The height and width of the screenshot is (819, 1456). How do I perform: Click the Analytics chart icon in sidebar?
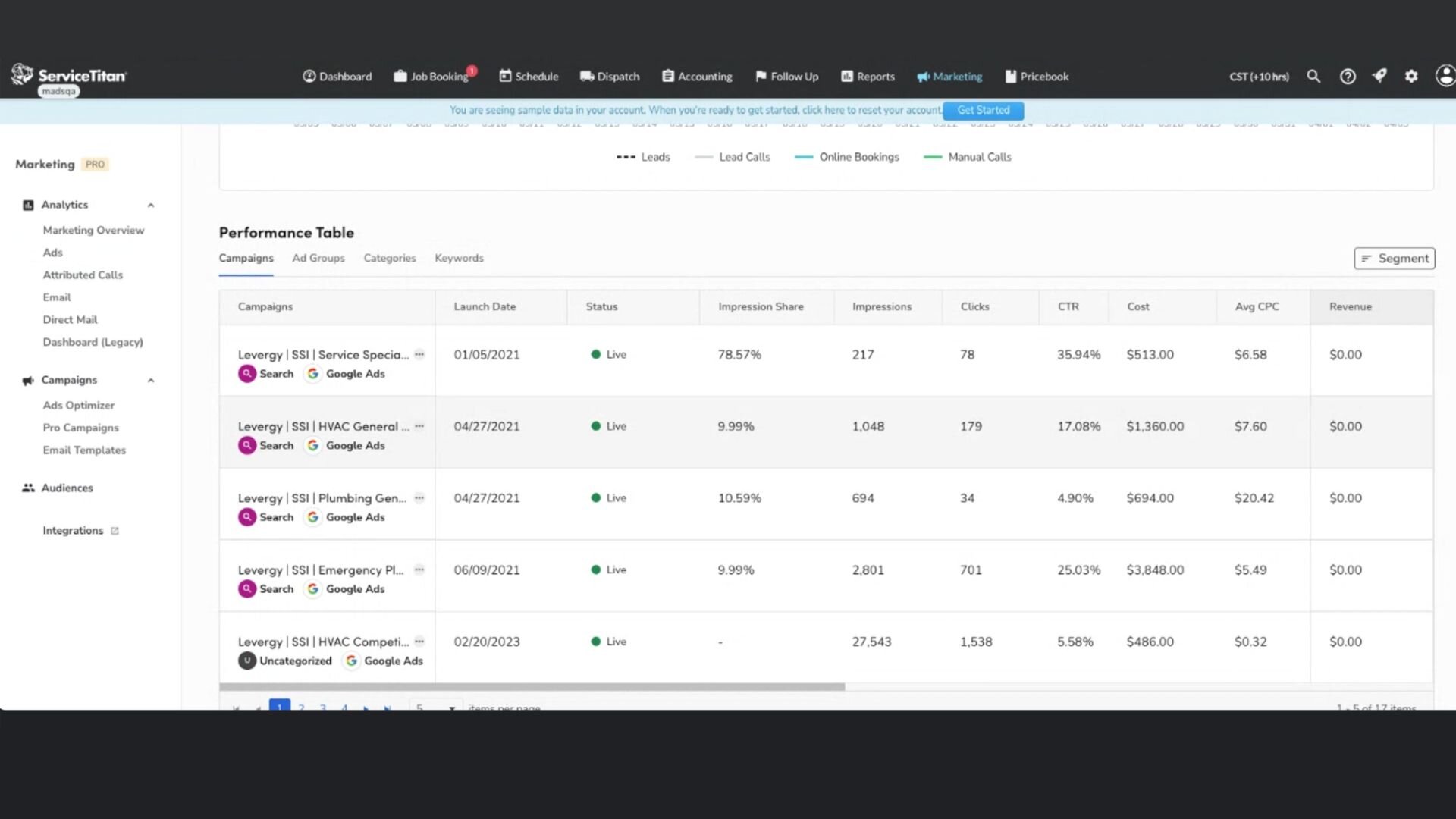[28, 205]
